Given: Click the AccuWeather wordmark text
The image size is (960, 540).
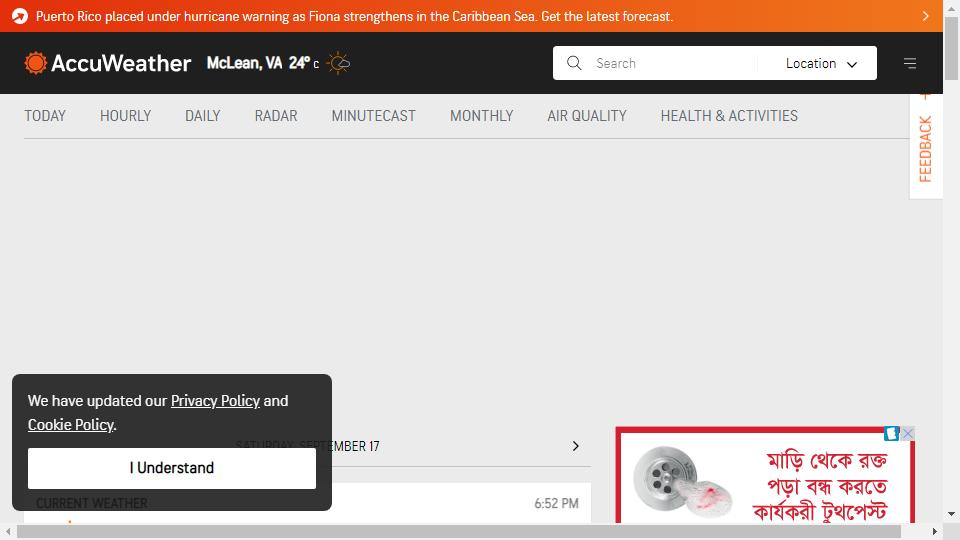Looking at the screenshot, I should coord(121,63).
